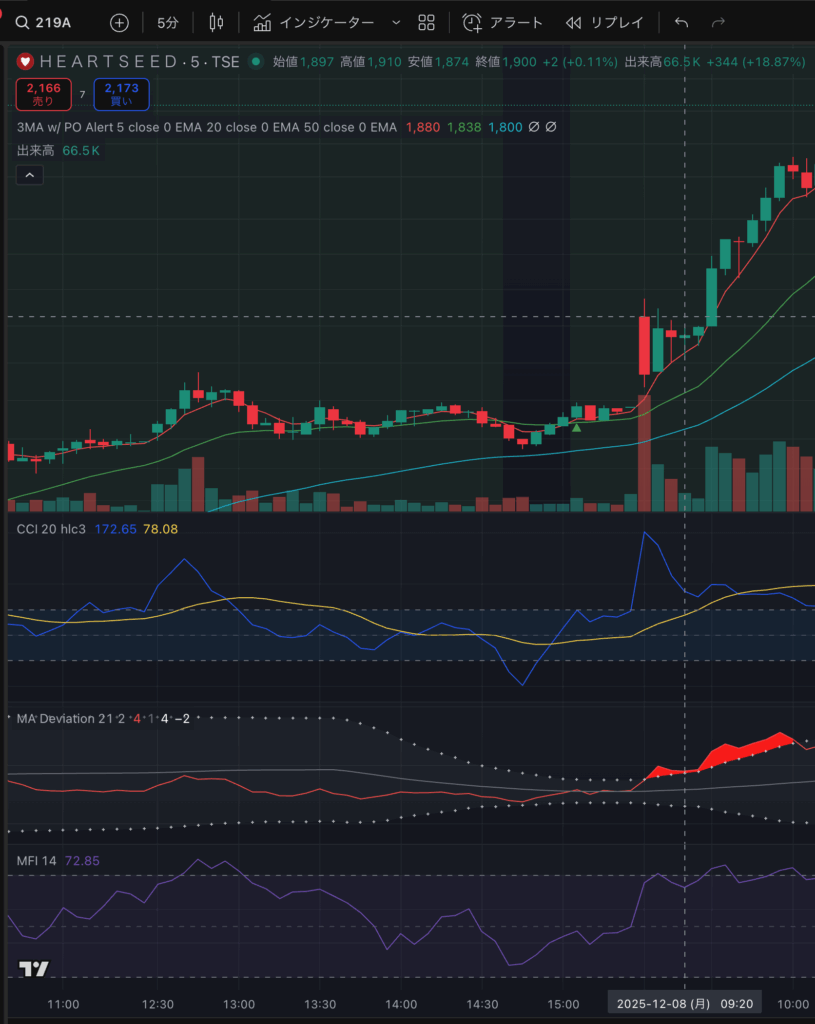Click the undo arrow icon
The height and width of the screenshot is (1024, 815).
pos(682,22)
